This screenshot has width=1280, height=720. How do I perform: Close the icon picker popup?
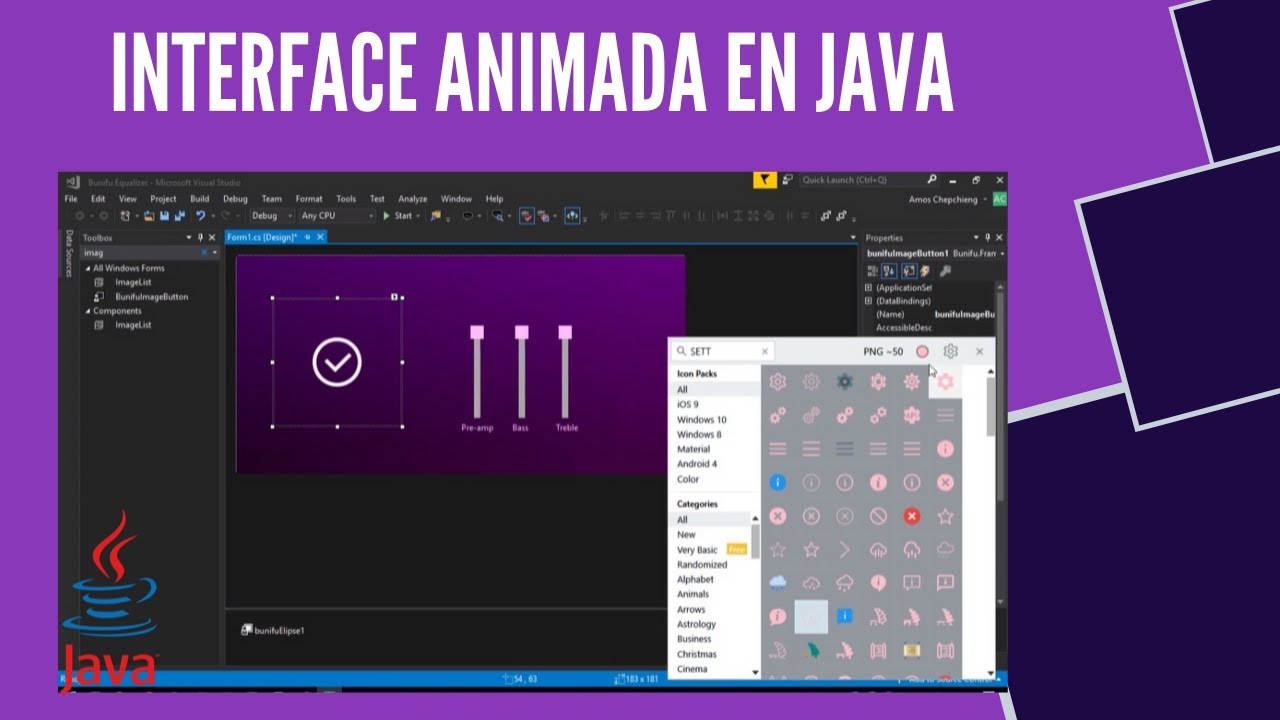point(979,352)
